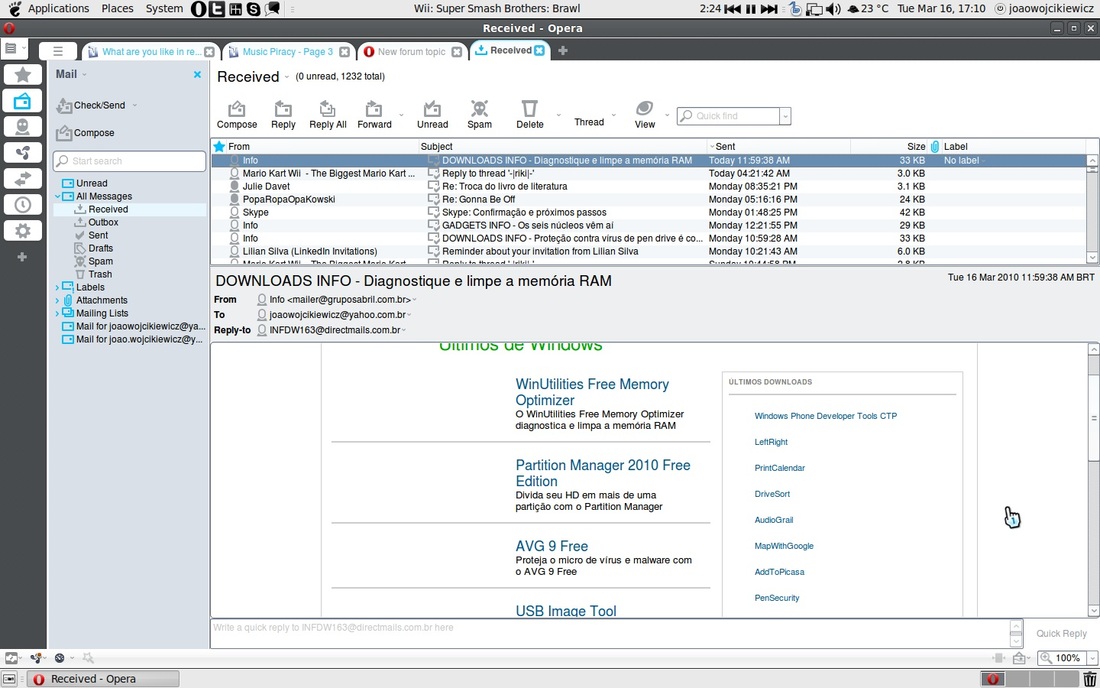1100x688 pixels.
Task: Click the quick reply text box
Action: click(x=610, y=633)
